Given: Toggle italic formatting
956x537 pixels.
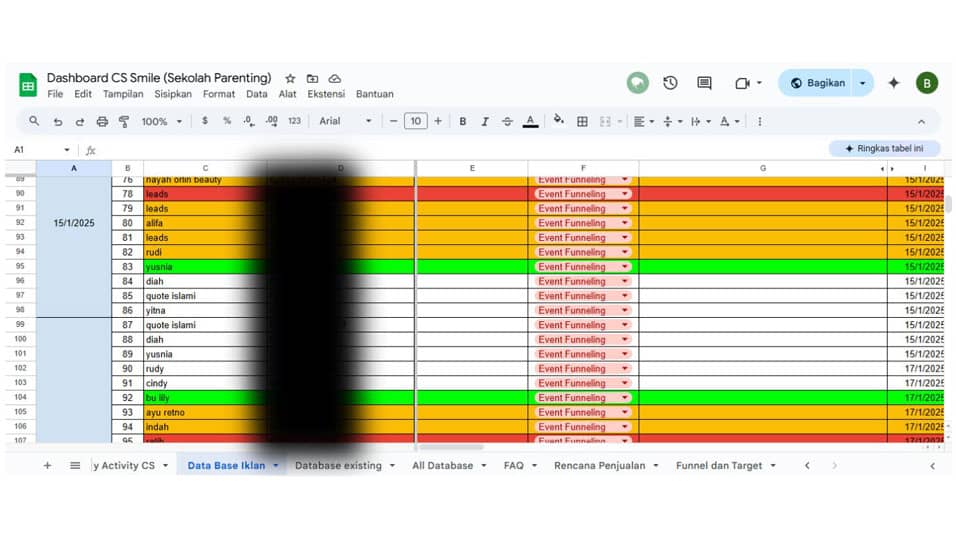Looking at the screenshot, I should 485,121.
